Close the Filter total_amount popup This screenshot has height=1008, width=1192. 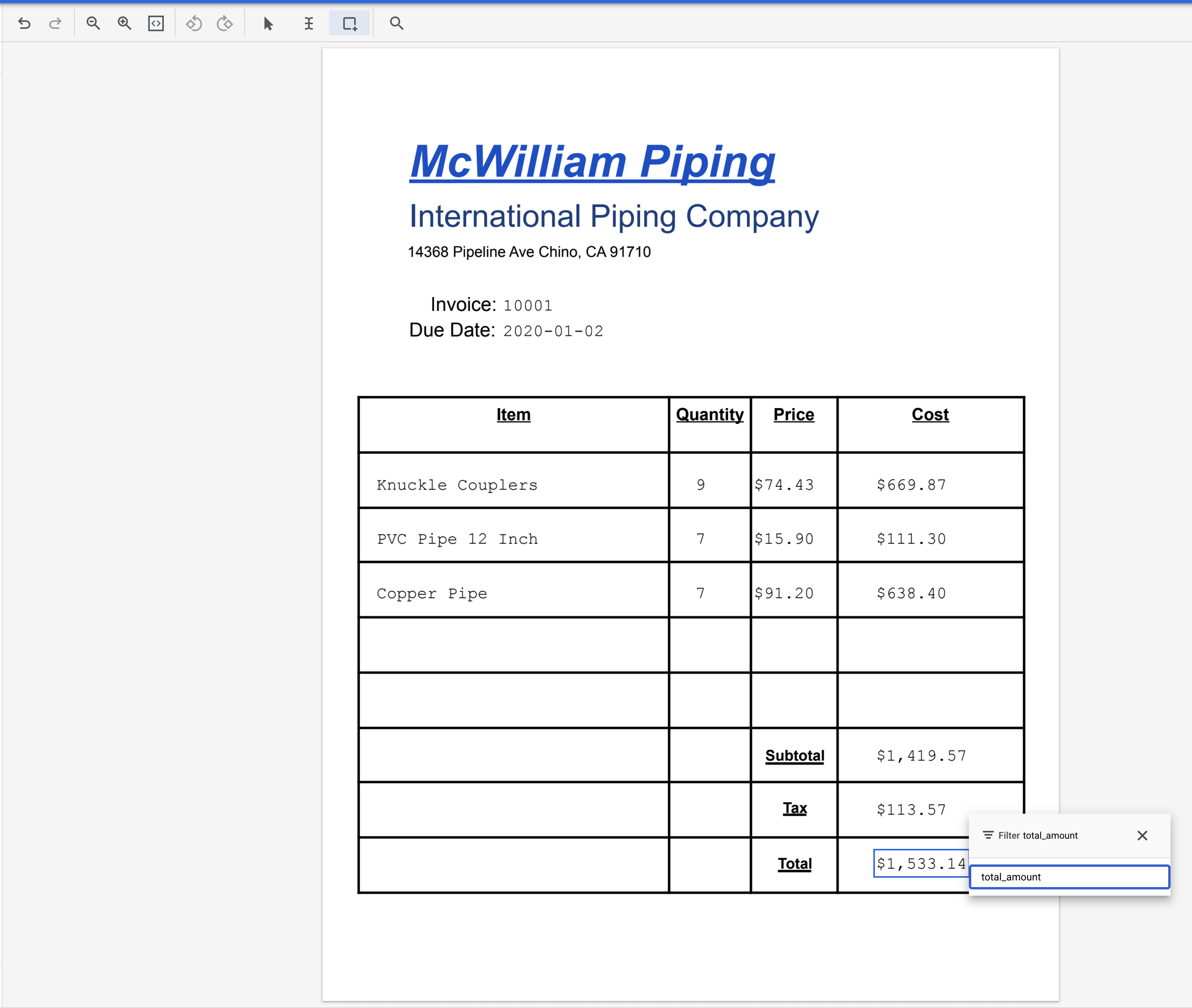(x=1143, y=835)
